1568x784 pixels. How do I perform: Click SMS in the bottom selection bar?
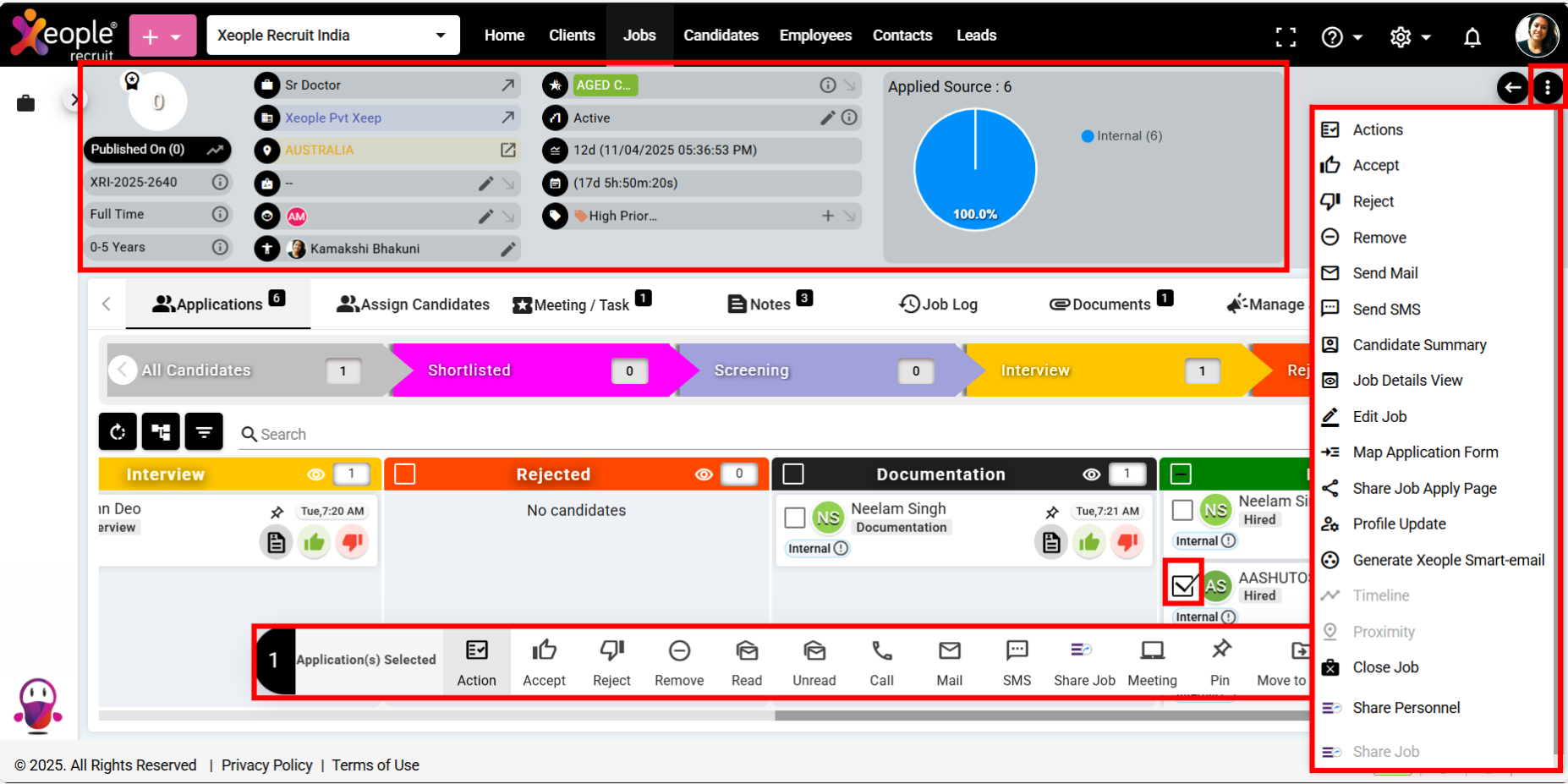click(x=1017, y=662)
